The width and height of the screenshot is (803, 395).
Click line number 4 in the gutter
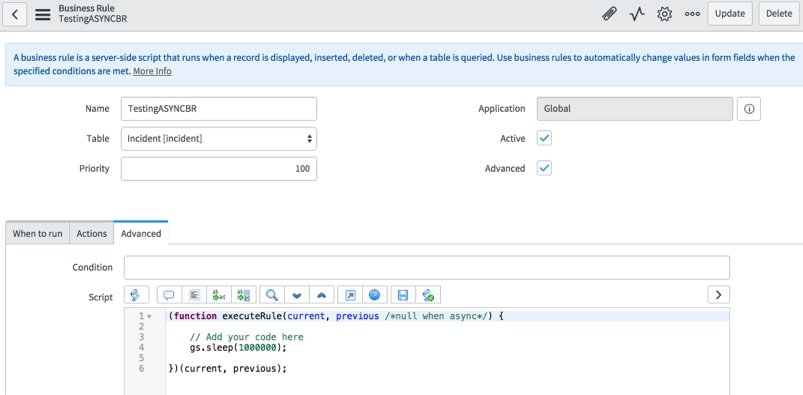point(141,348)
